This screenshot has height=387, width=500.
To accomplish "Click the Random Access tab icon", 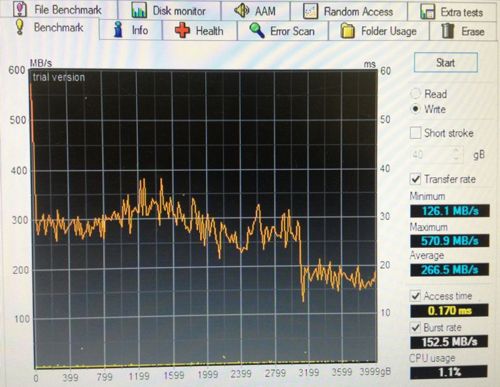I will tap(310, 11).
